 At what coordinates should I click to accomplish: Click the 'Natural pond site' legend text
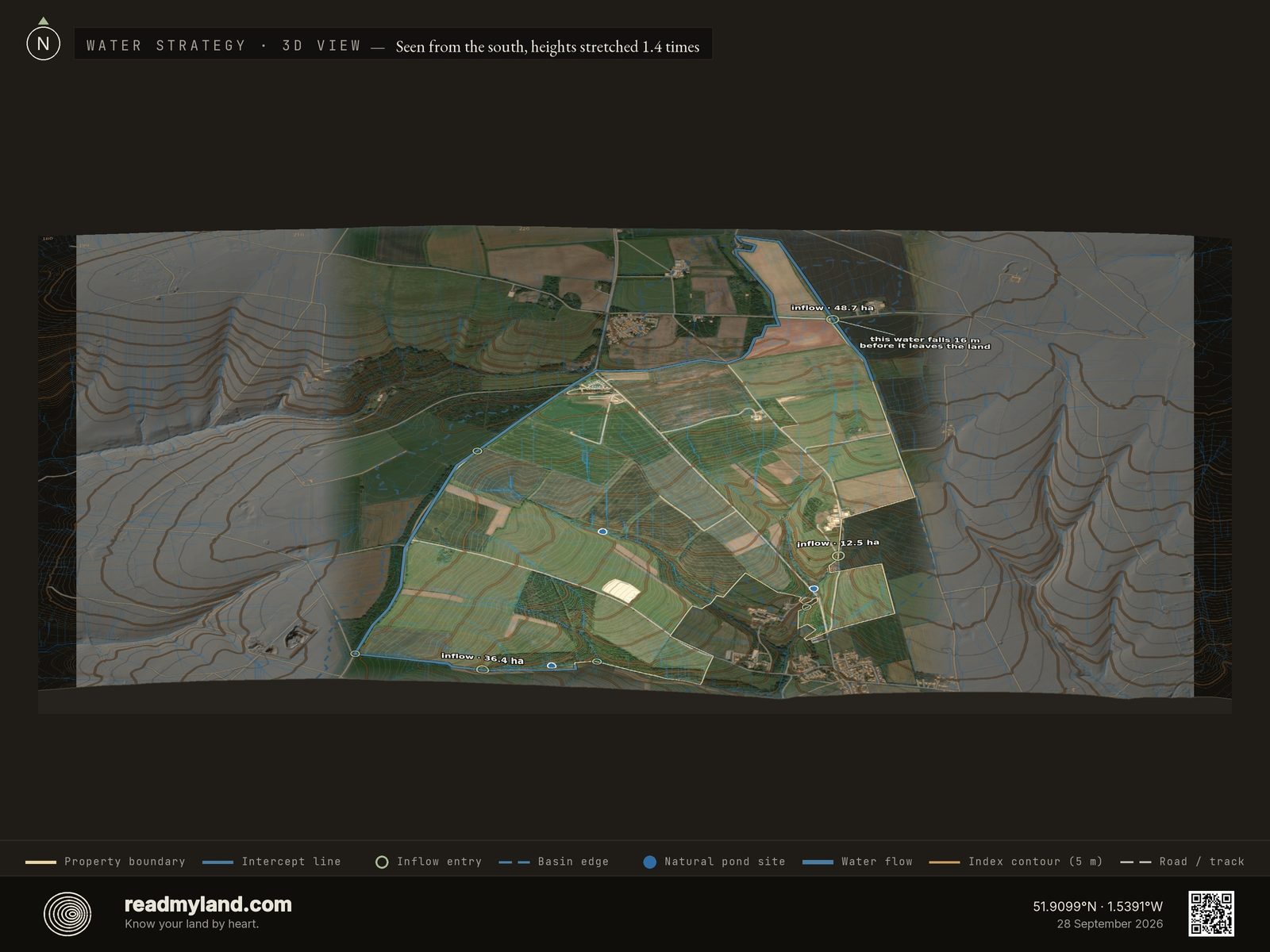point(725,862)
